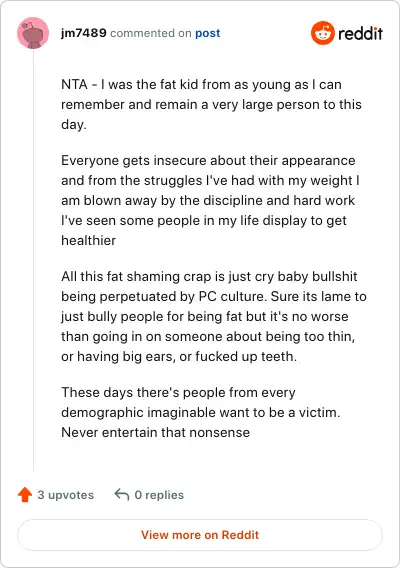Click the orange Reddit Snoo logo icon
This screenshot has width=400, height=568.
tap(322, 33)
